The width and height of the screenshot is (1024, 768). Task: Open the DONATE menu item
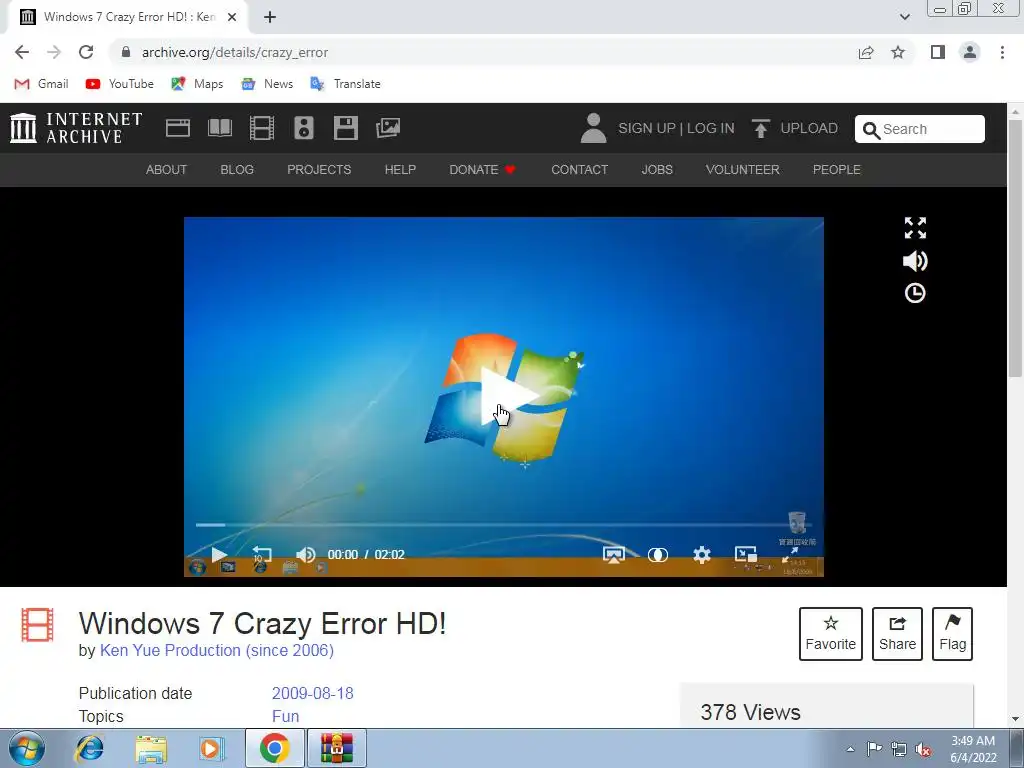[482, 170]
